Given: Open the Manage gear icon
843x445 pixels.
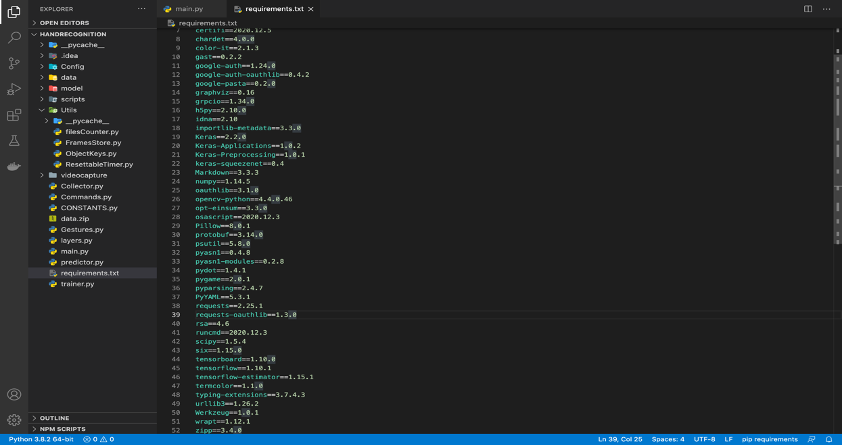Looking at the screenshot, I should coord(14,420).
